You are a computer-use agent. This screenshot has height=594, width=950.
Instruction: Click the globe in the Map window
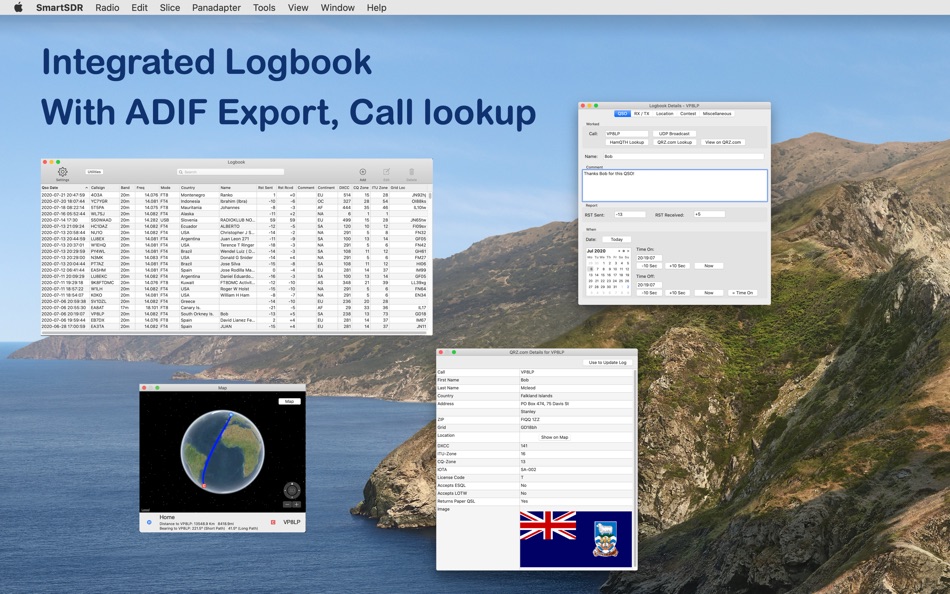[222, 452]
